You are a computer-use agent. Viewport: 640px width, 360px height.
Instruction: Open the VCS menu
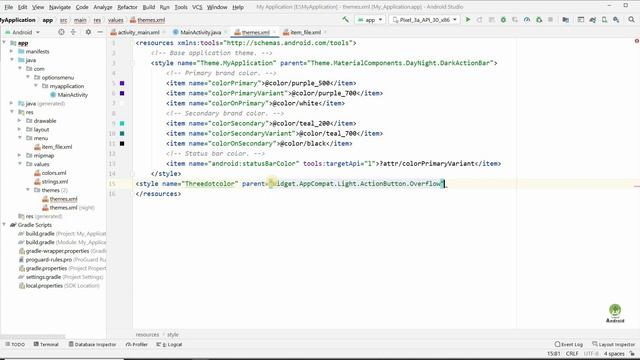coord(197,7)
